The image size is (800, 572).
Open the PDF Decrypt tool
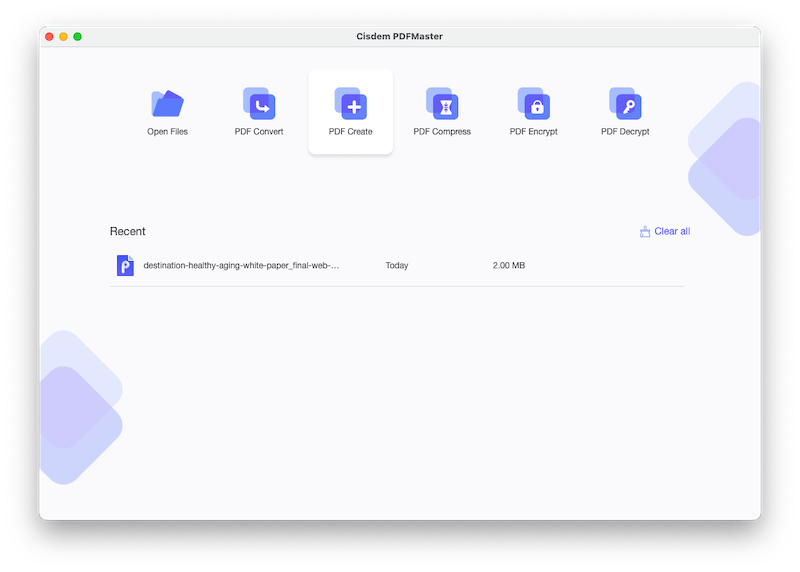point(625,112)
